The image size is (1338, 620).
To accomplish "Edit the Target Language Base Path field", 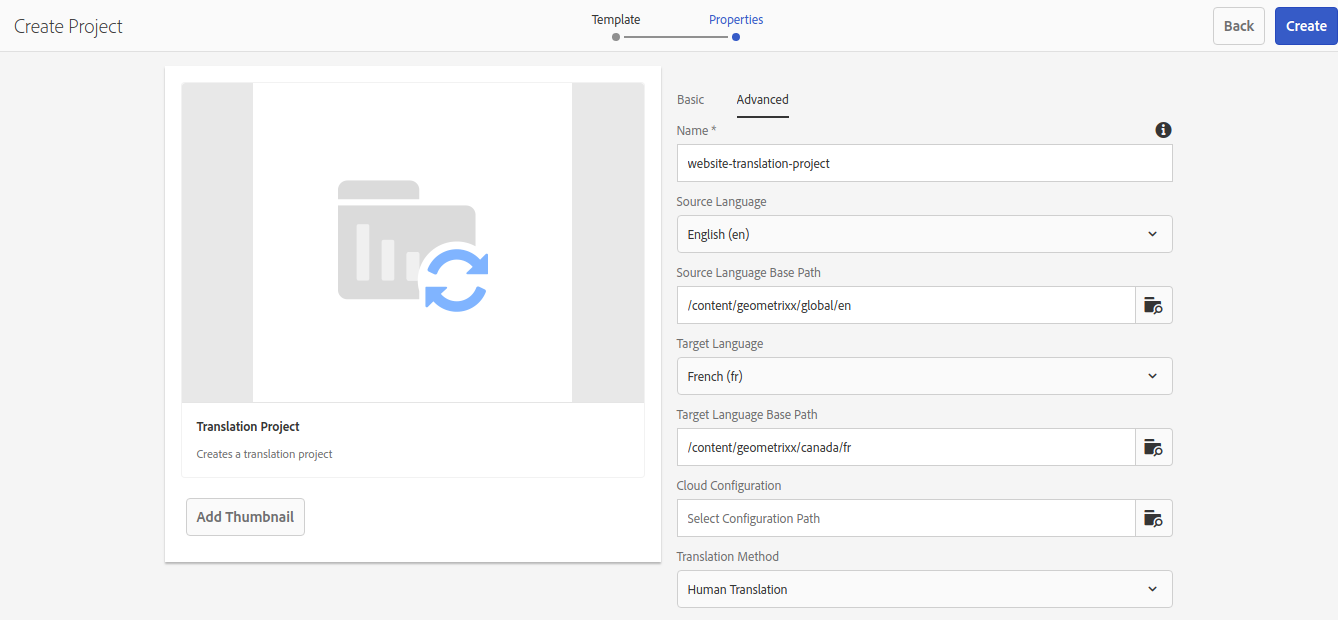I will click(x=905, y=447).
